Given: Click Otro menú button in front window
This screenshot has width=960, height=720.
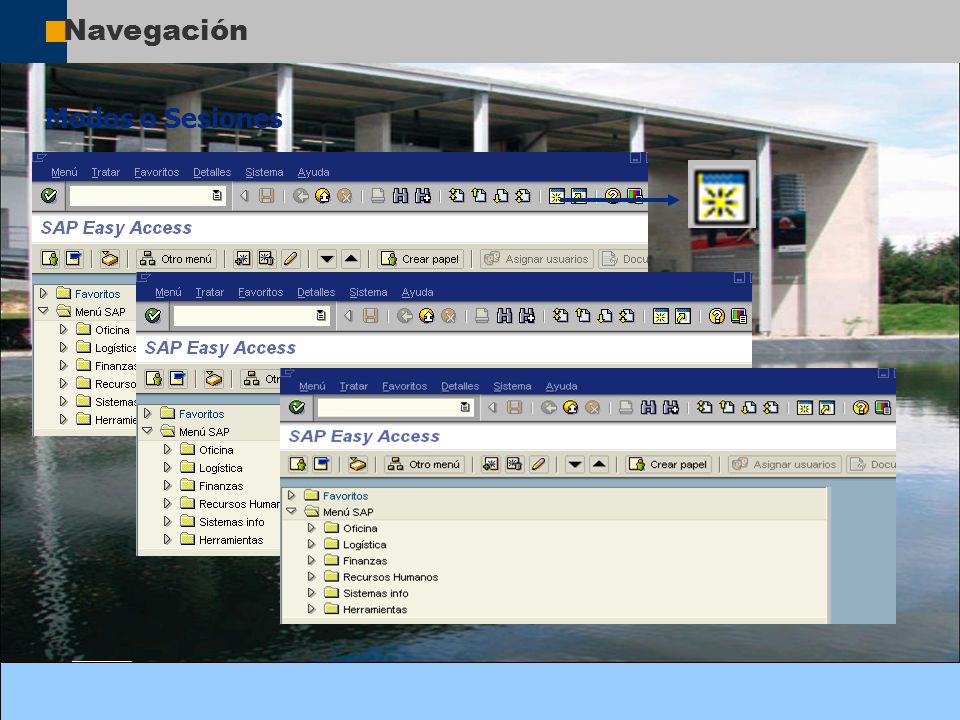Looking at the screenshot, I should pos(424,464).
